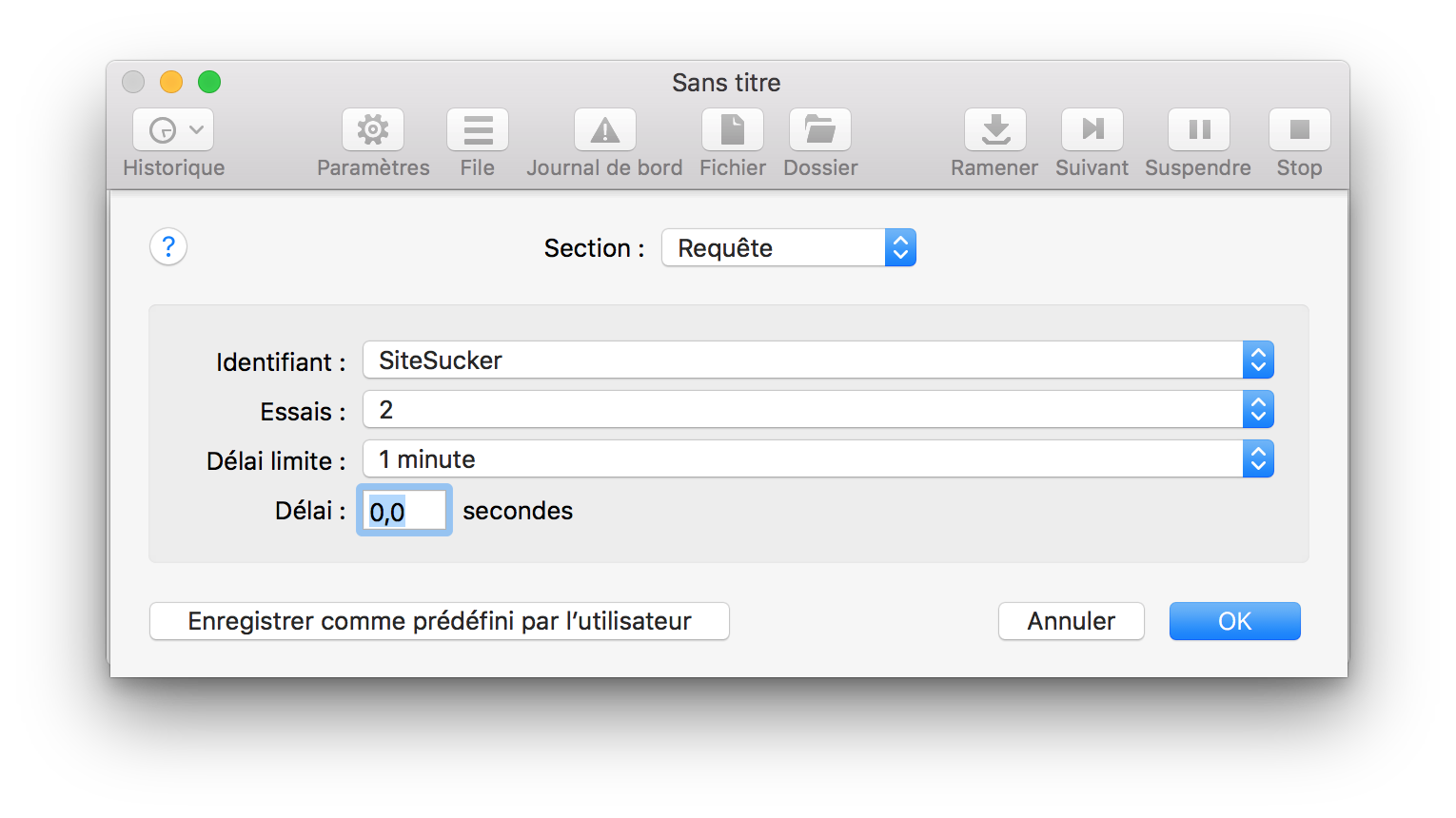Click Enregistrer comme prédéfini par l'utilisateur
Viewport: 1456px width, 818px height.
point(440,621)
